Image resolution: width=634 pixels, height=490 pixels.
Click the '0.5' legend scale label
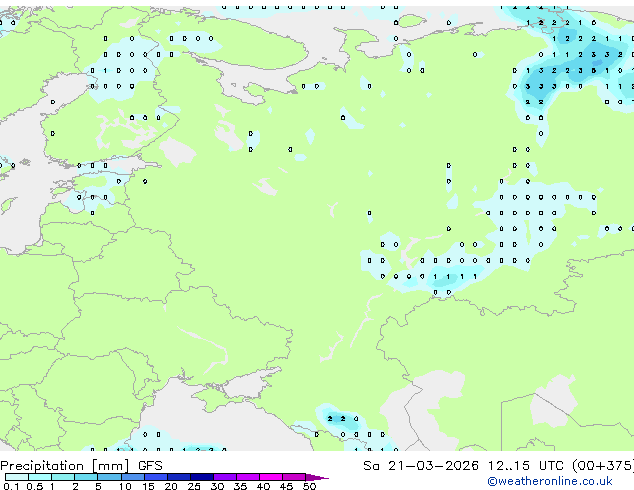click(35, 486)
